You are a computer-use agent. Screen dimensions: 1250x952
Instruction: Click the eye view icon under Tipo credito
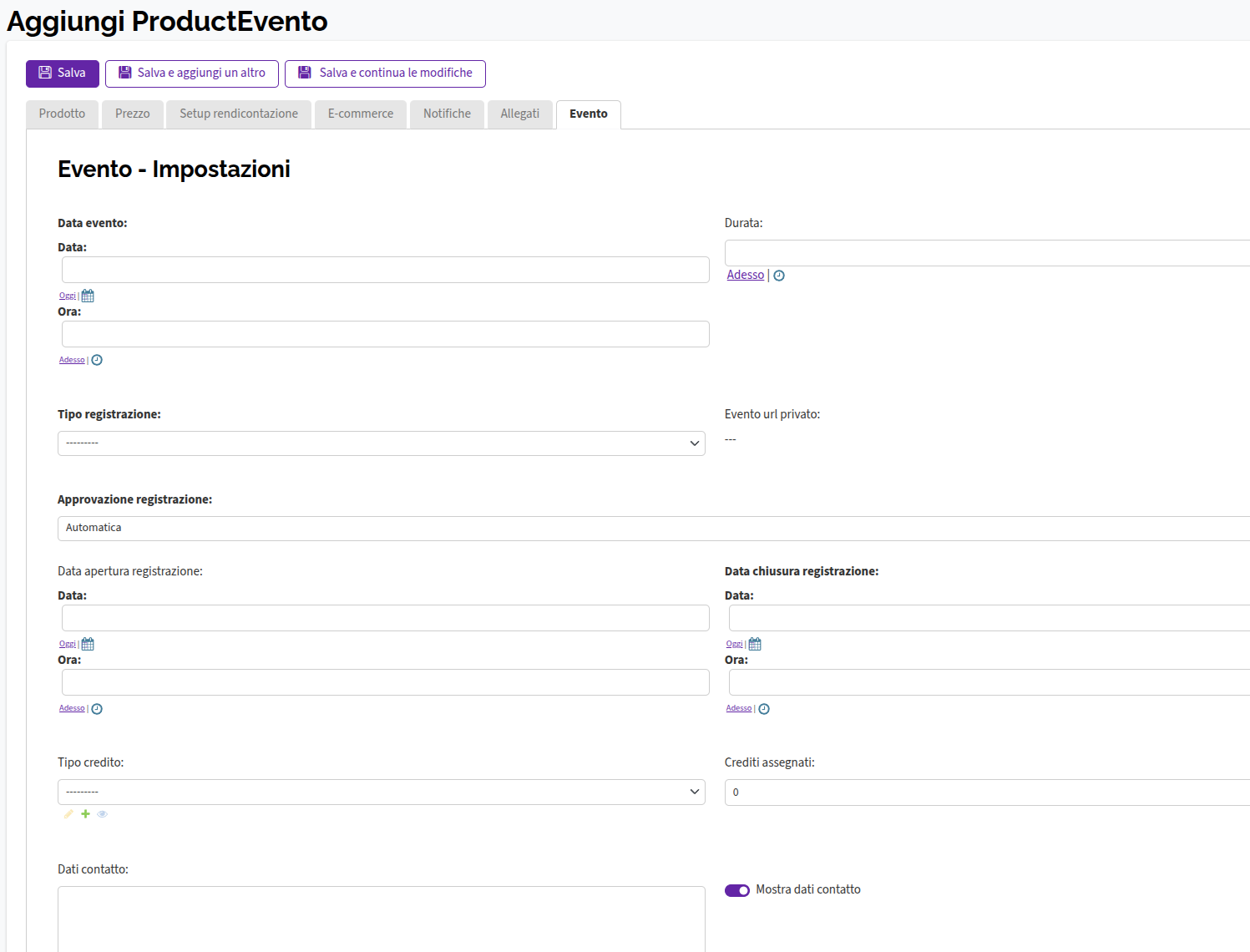point(103,814)
